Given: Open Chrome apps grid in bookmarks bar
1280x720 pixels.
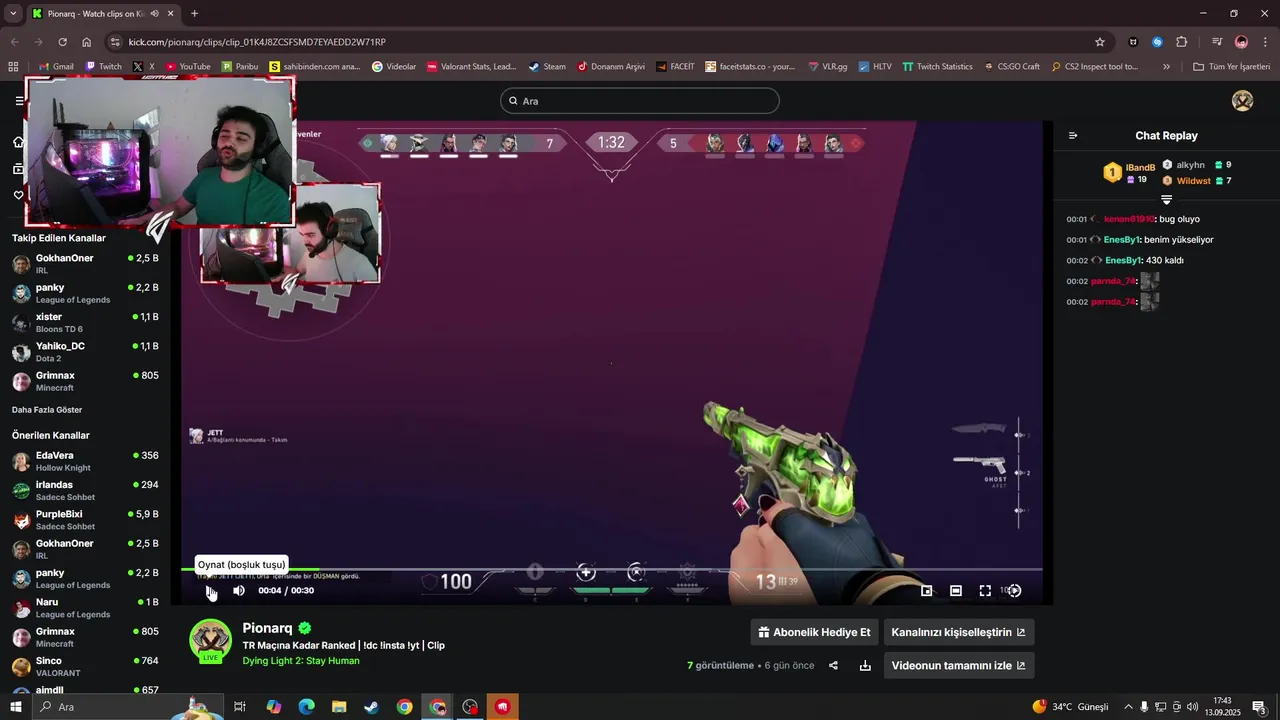Looking at the screenshot, I should [13, 67].
